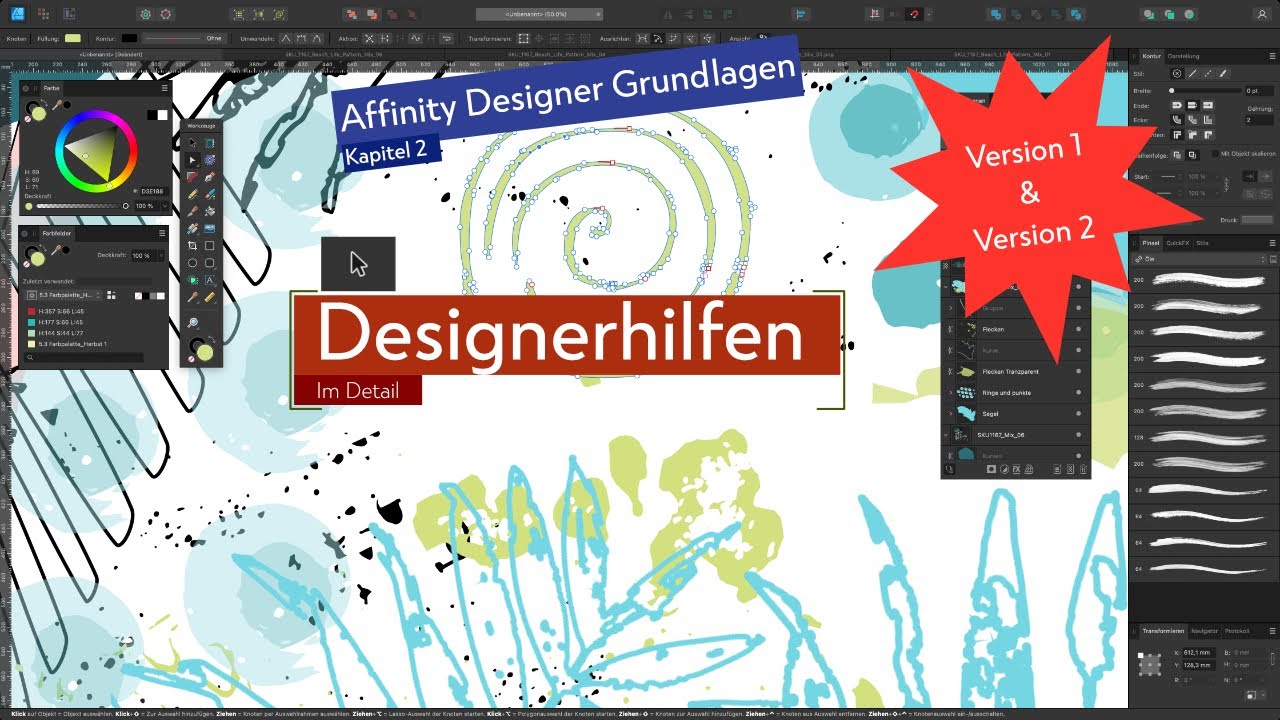Select the Ellipse tool

pos(192,262)
